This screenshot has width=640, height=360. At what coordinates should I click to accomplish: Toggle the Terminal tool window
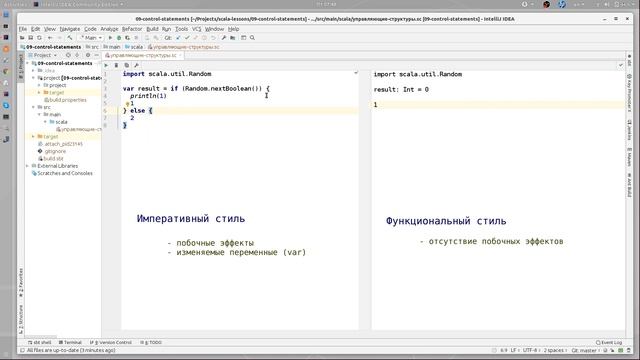click(x=70, y=342)
